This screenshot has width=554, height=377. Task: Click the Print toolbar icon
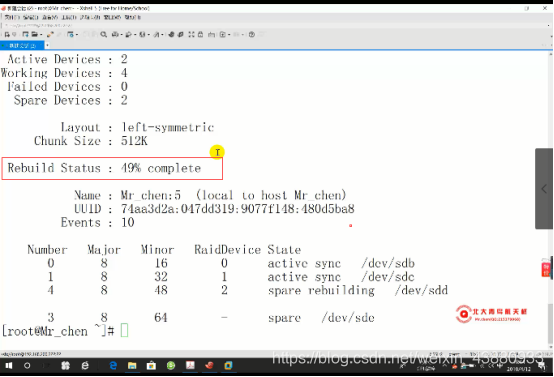coord(115,34)
